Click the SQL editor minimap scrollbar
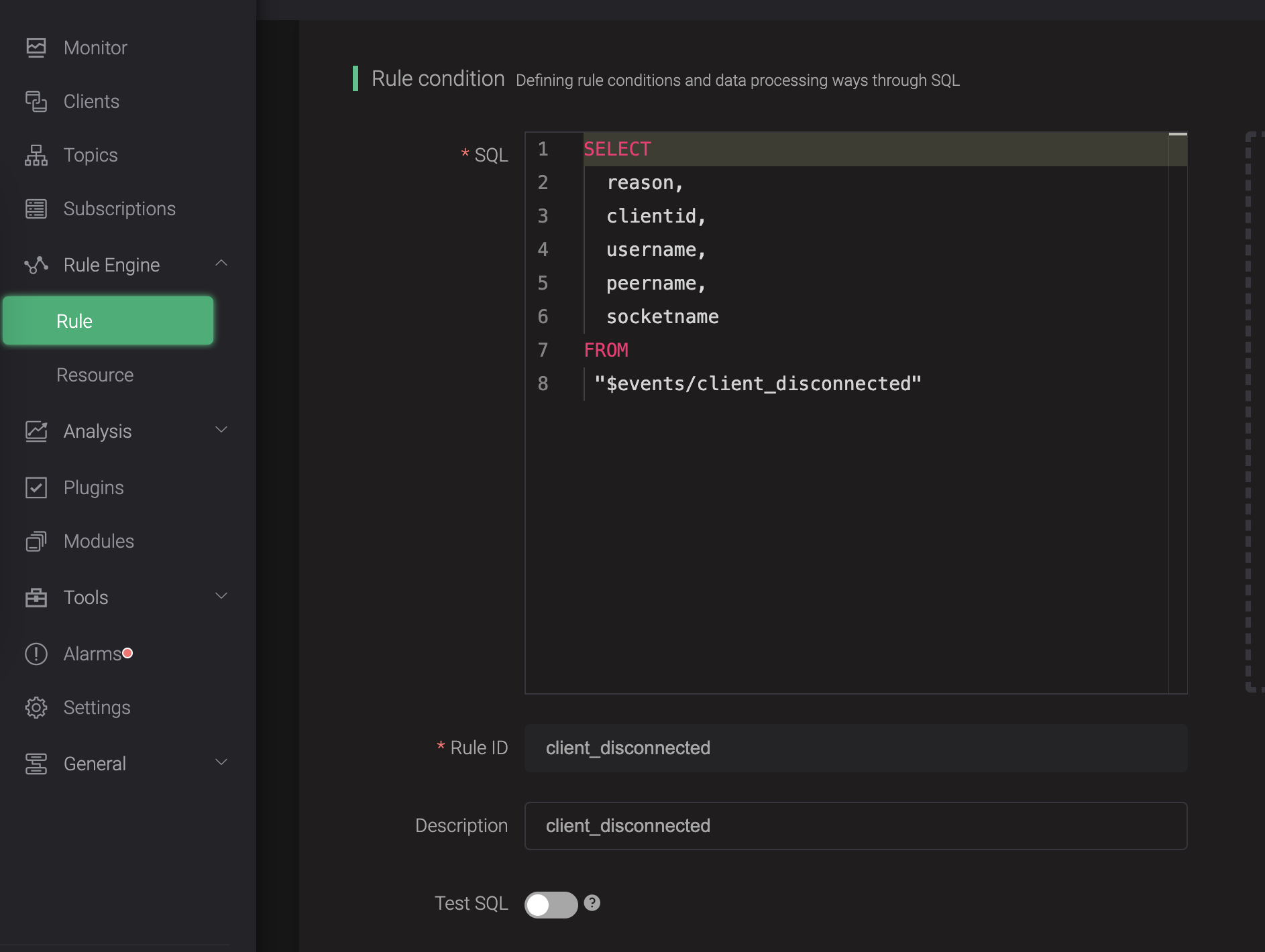The width and height of the screenshot is (1265, 952). [1178, 412]
